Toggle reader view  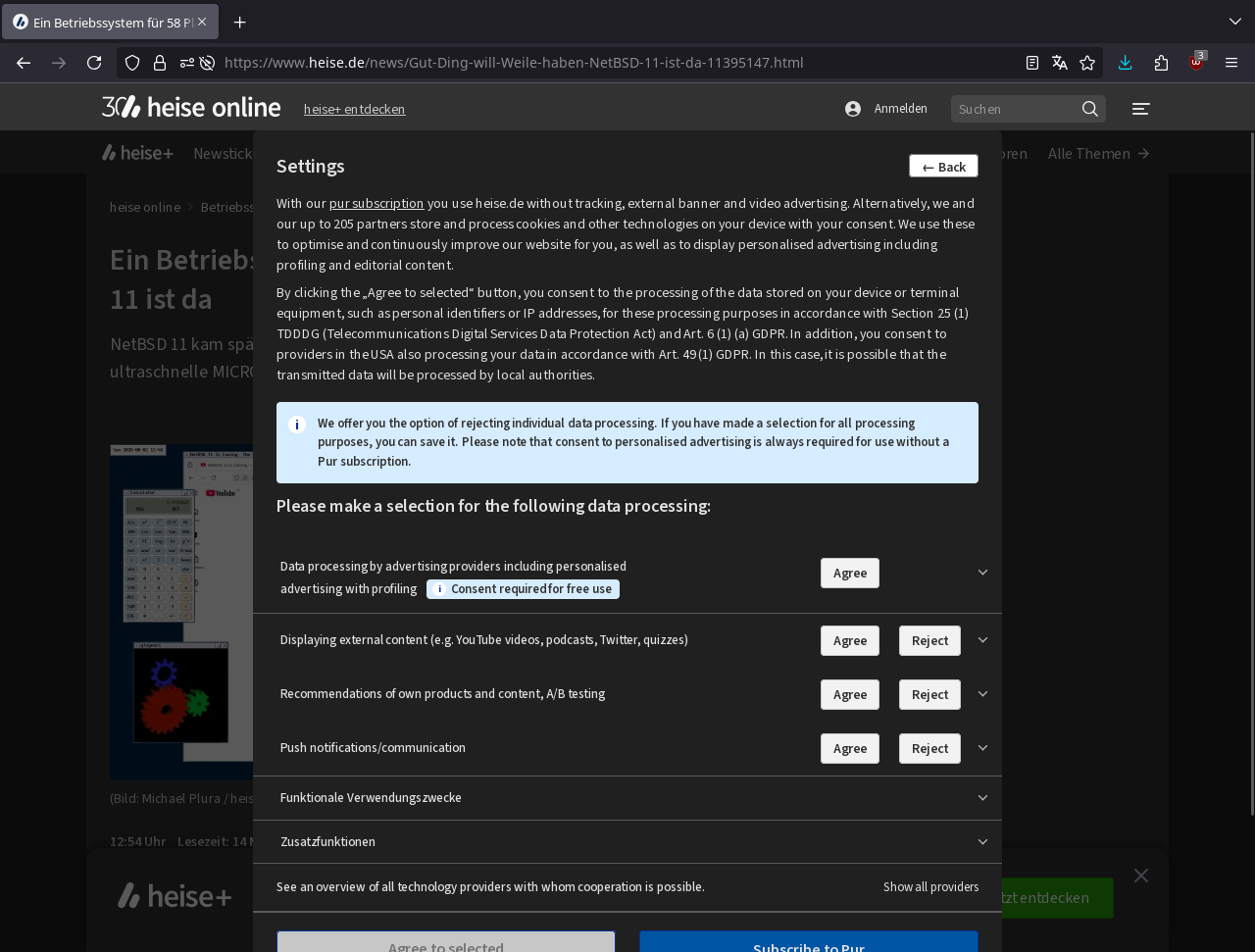point(1032,63)
